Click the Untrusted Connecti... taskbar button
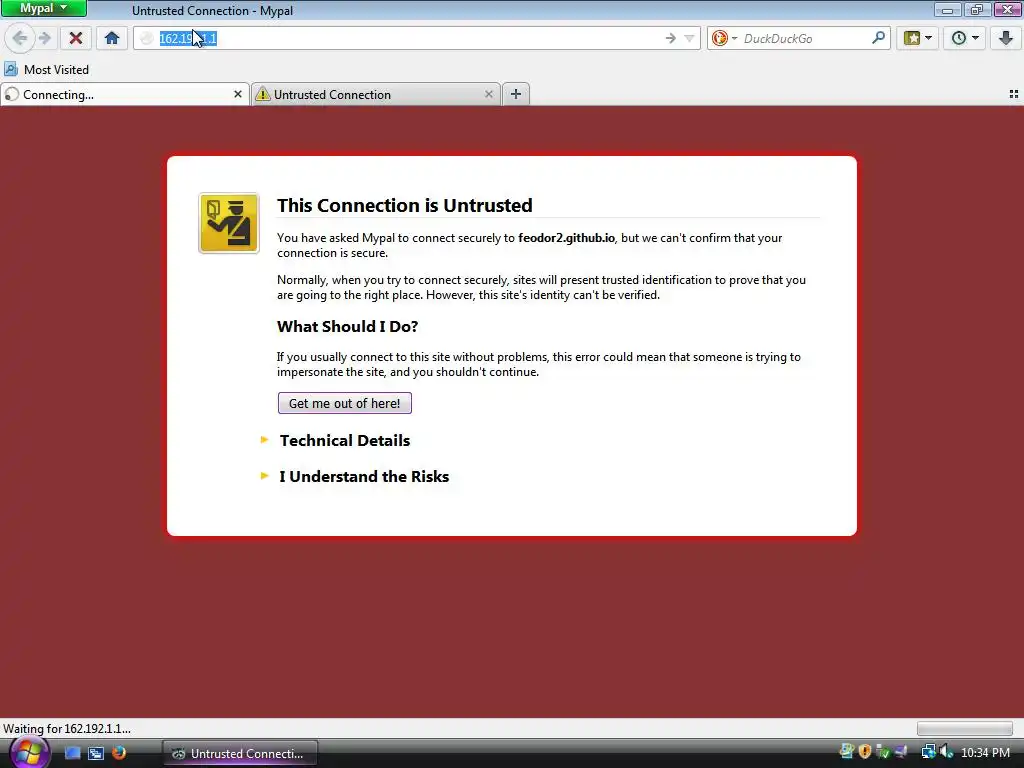 point(240,754)
